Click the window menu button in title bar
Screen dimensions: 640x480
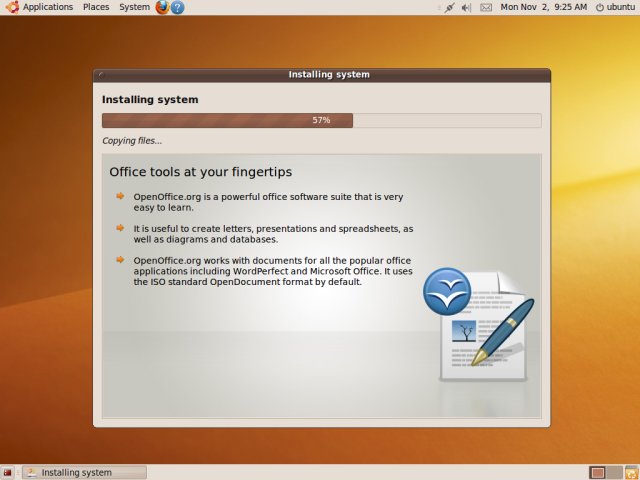tap(101, 75)
